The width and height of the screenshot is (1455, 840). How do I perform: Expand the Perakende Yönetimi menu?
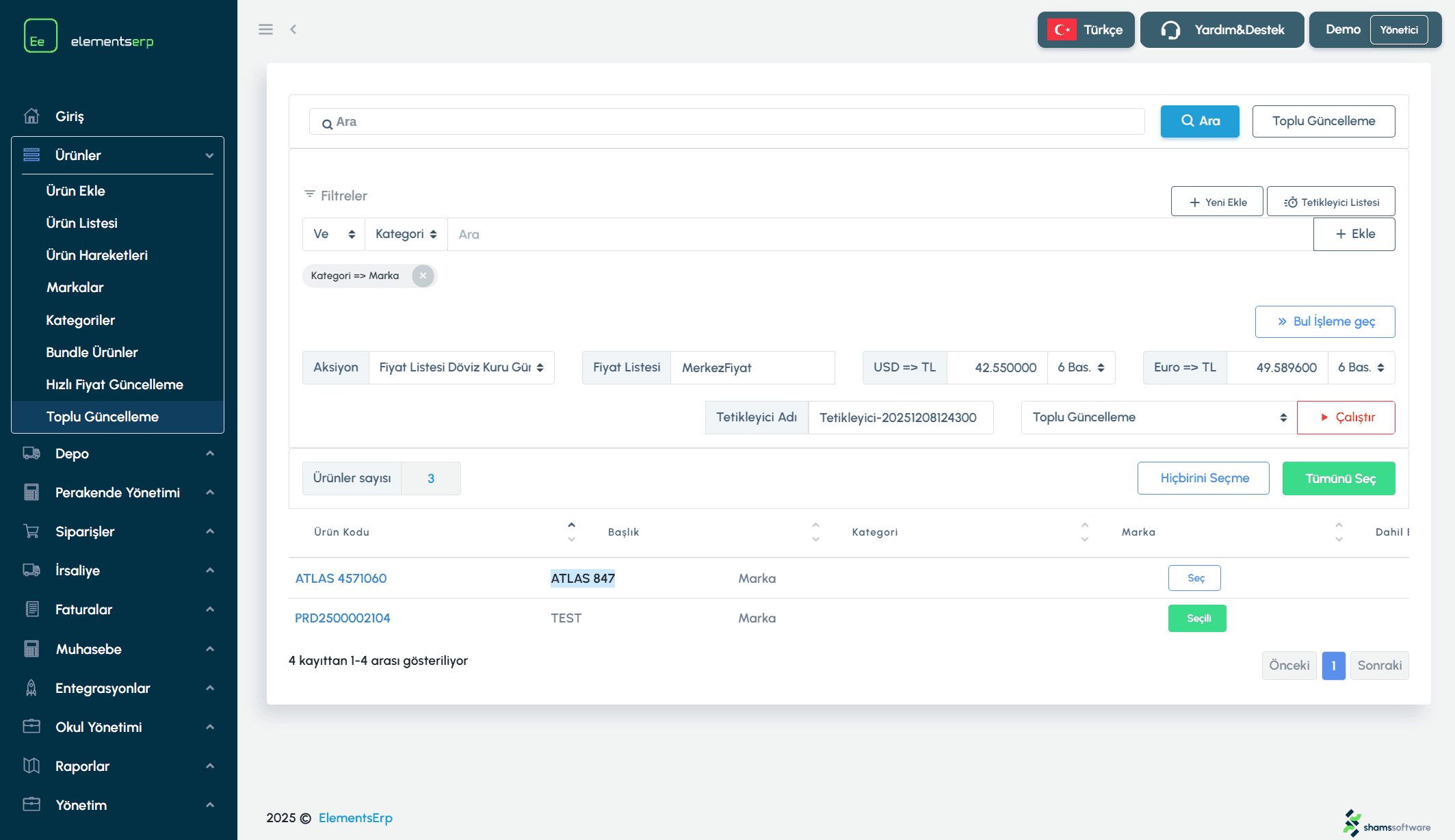(118, 493)
